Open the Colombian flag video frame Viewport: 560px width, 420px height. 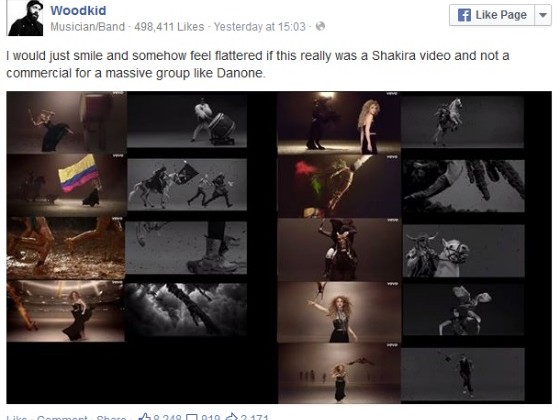(x=66, y=185)
